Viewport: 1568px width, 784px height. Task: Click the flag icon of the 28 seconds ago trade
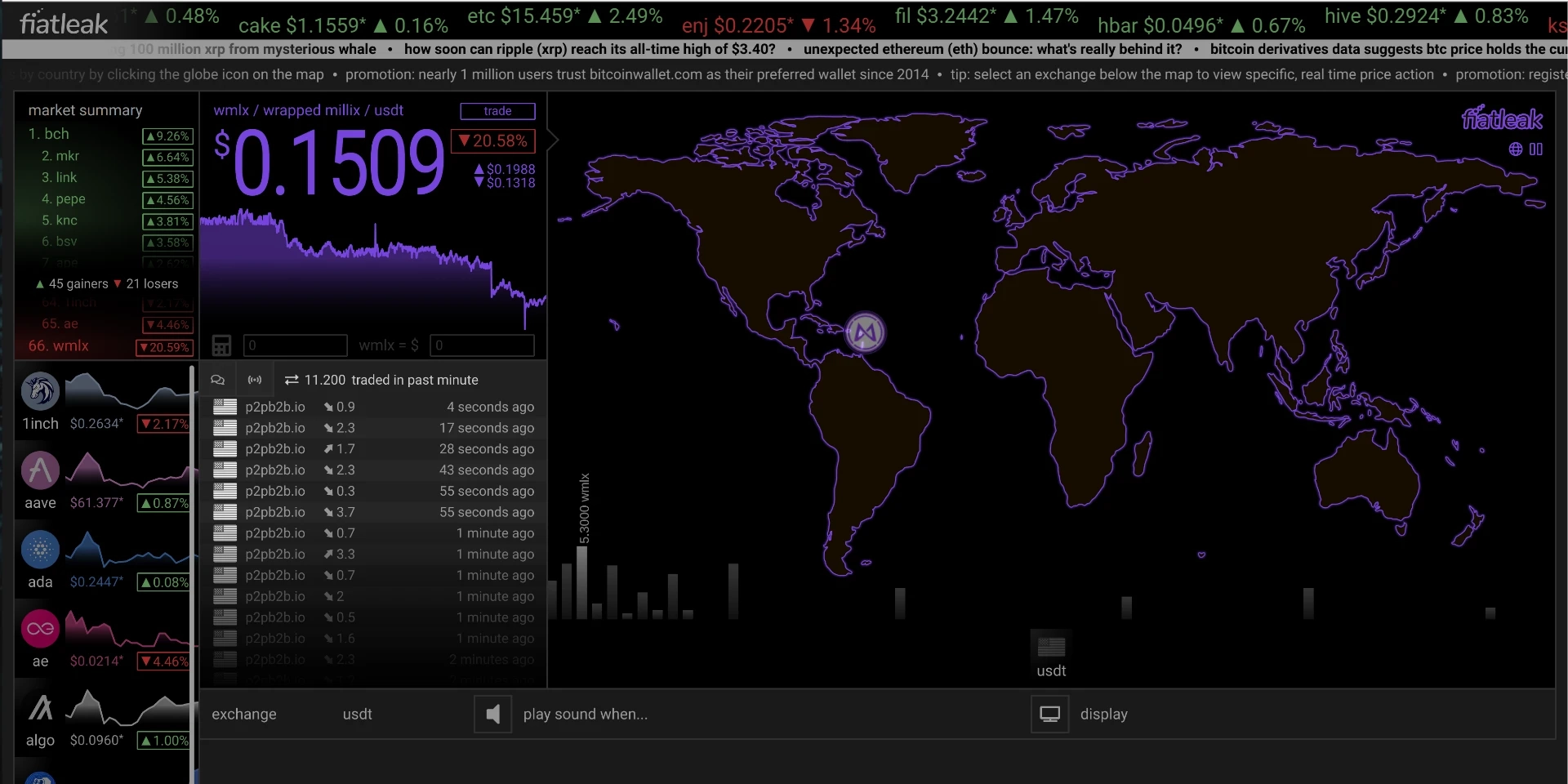[x=225, y=449]
